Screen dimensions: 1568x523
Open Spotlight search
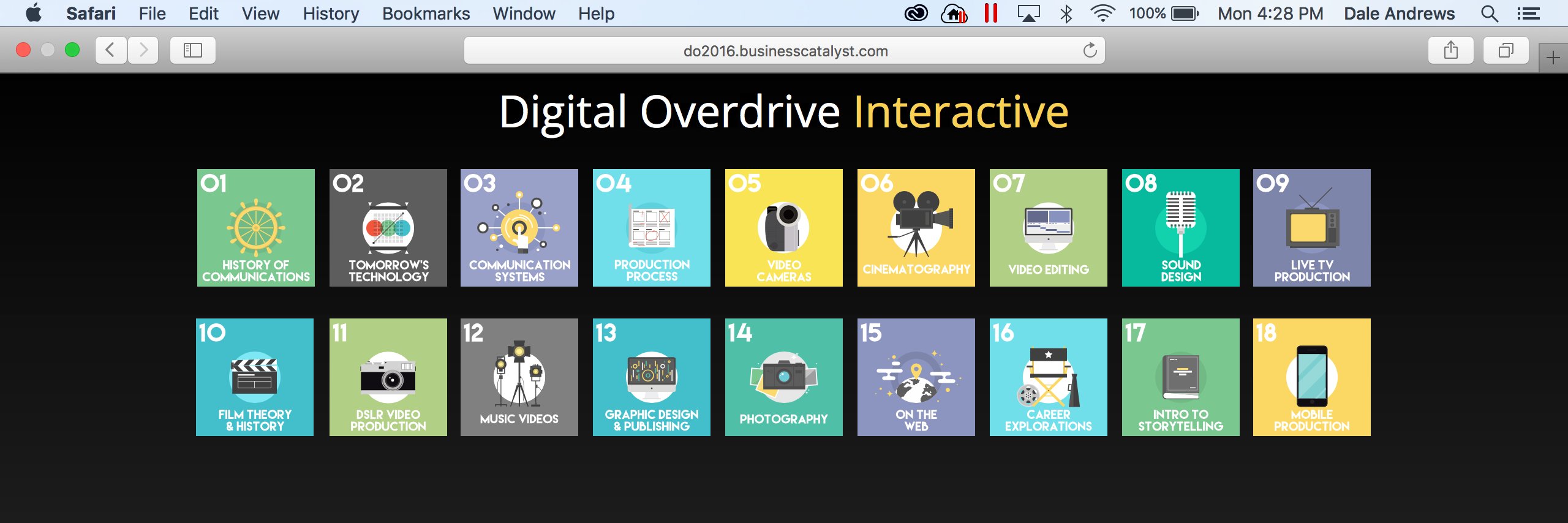coord(1490,13)
